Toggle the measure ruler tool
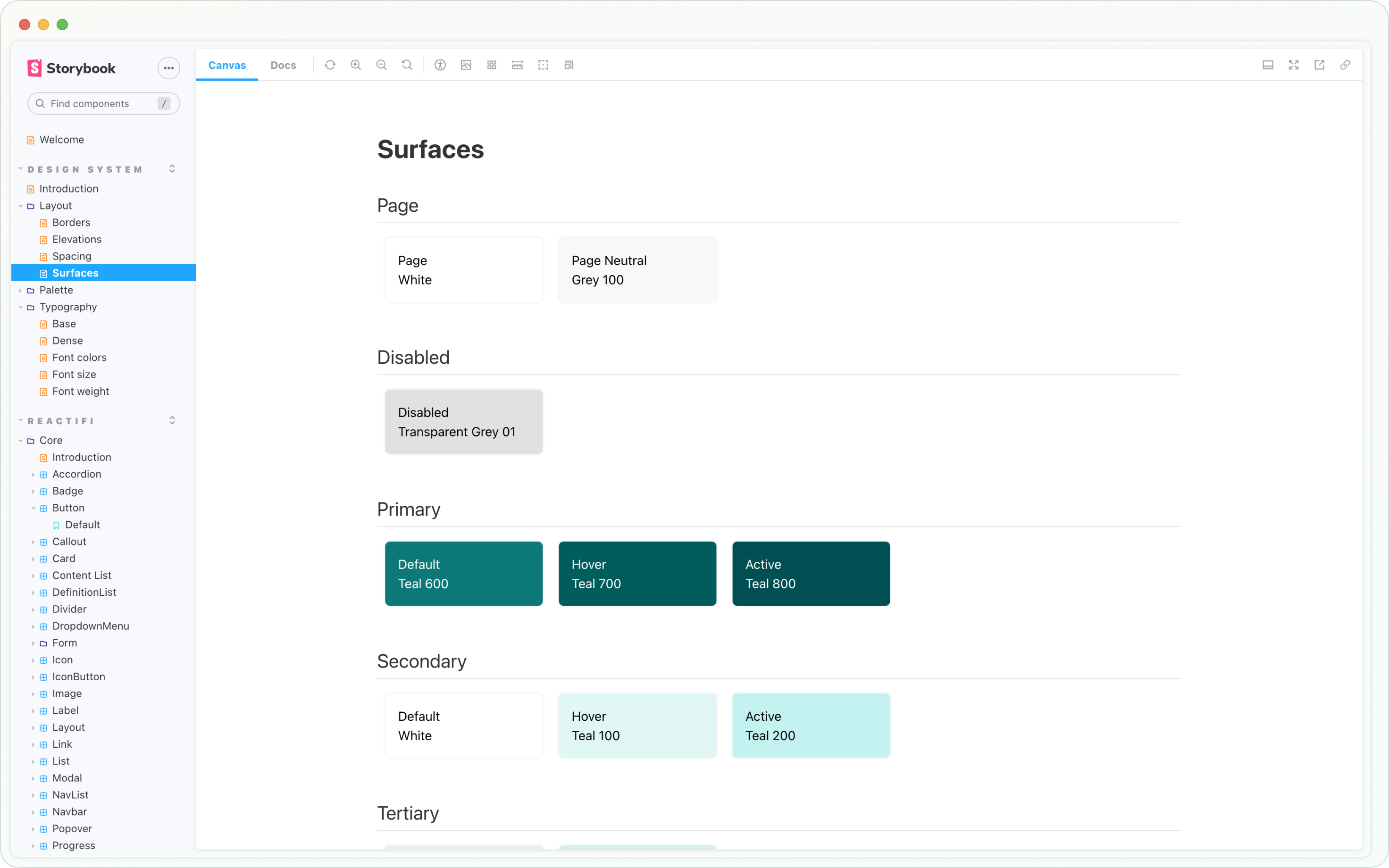The width and height of the screenshot is (1389, 868). click(x=517, y=65)
